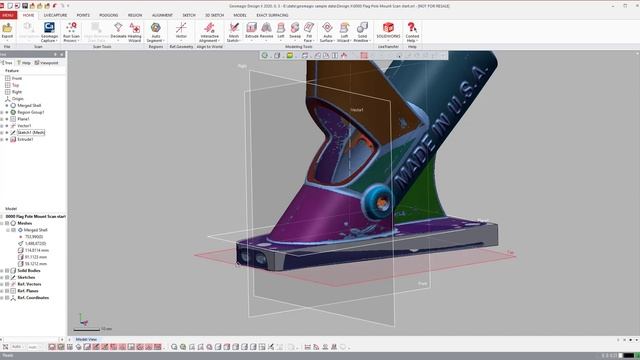Toggle the Meshes visibility checkbox

[7, 223]
